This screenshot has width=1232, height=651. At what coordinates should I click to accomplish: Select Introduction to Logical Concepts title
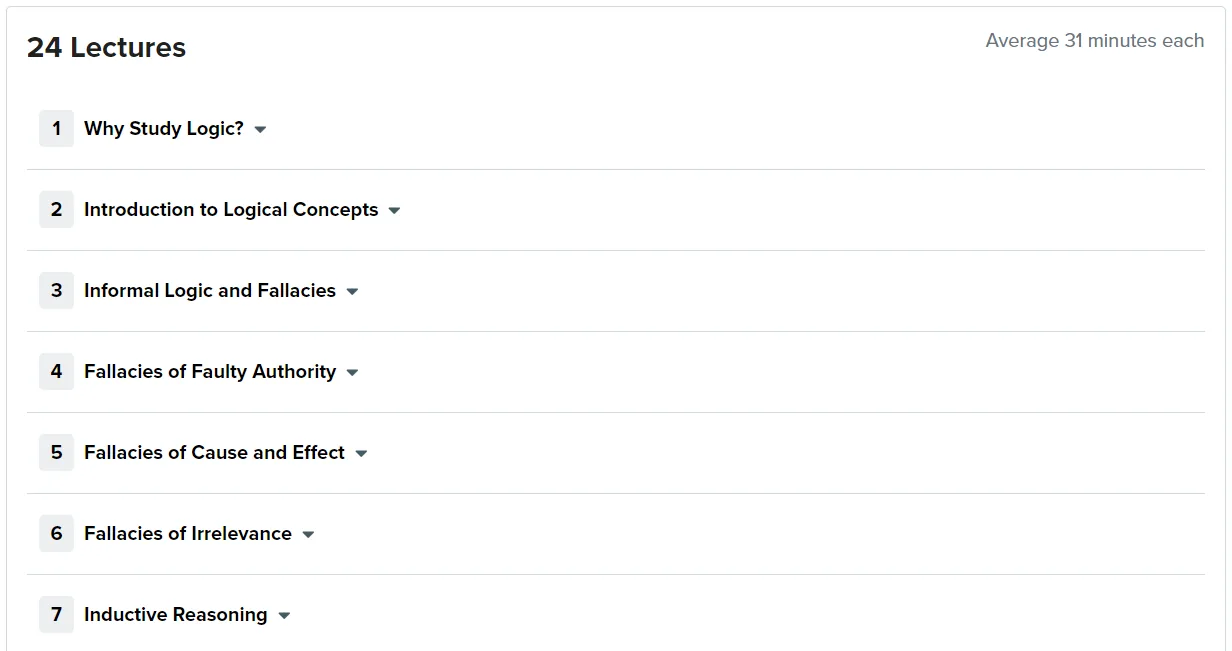(x=231, y=210)
